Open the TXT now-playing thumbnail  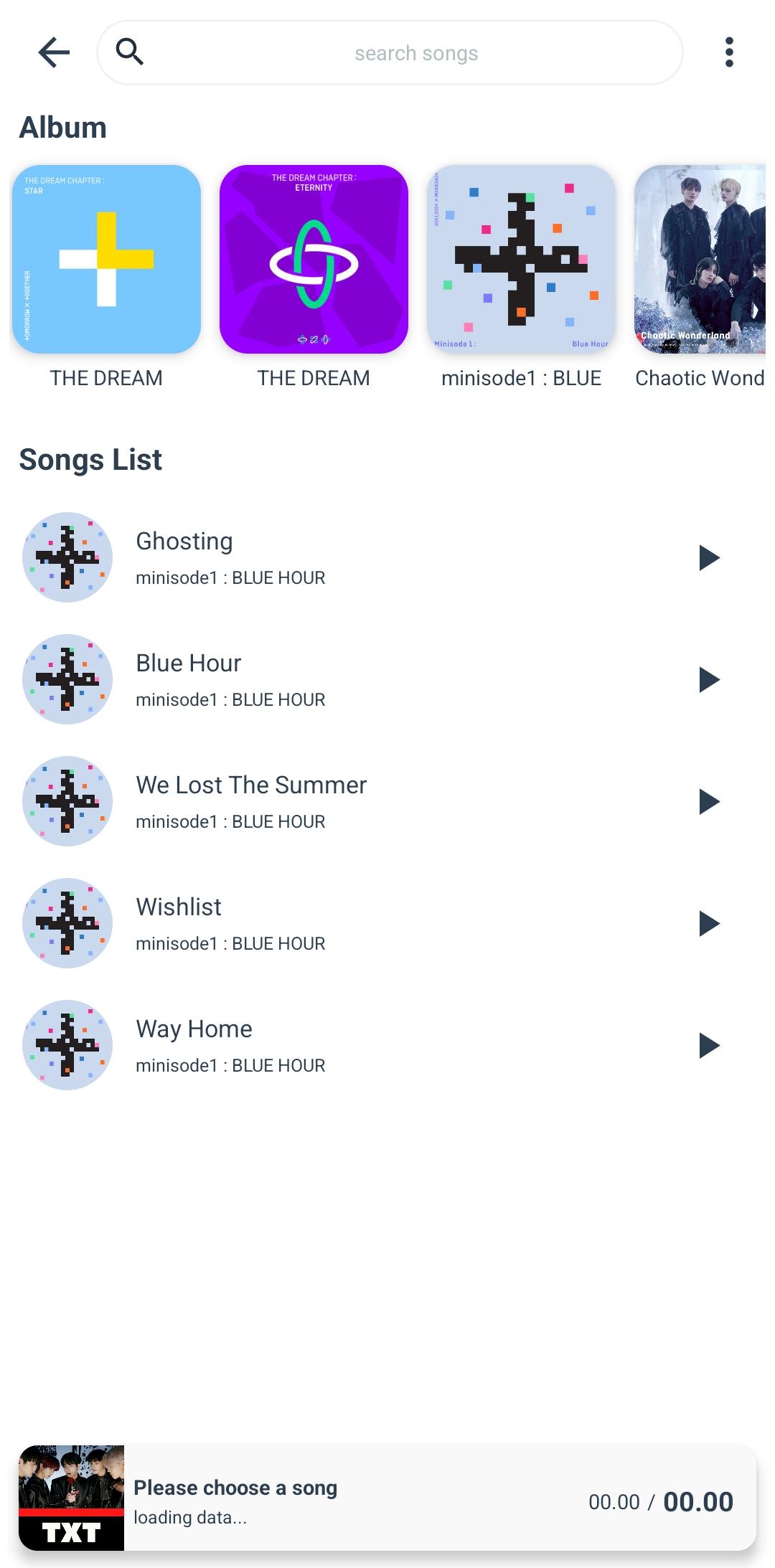pos(71,1498)
